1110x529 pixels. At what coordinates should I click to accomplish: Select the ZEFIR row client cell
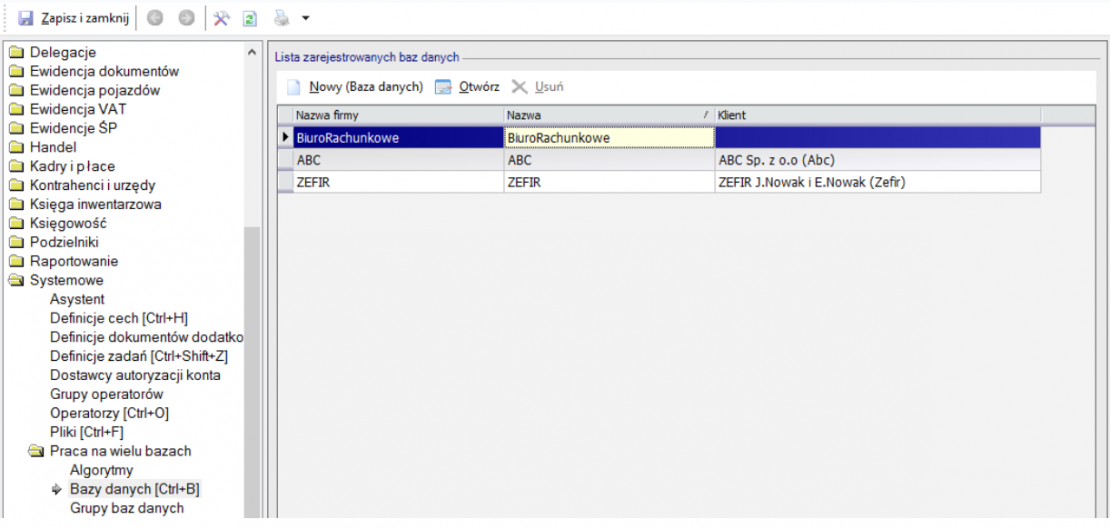pyautogui.click(x=876, y=181)
